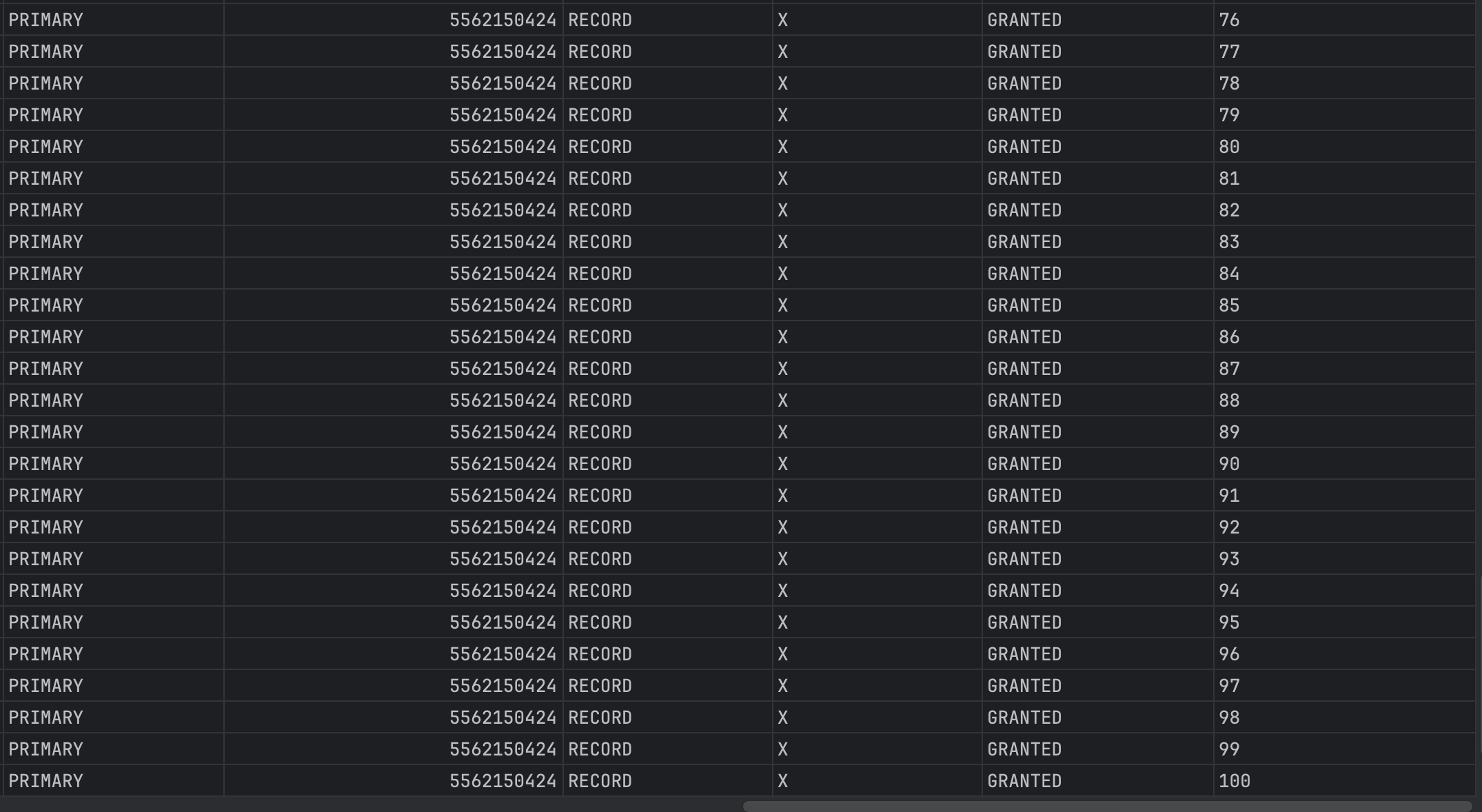Select 5562150424 cell in row 77

click(503, 52)
